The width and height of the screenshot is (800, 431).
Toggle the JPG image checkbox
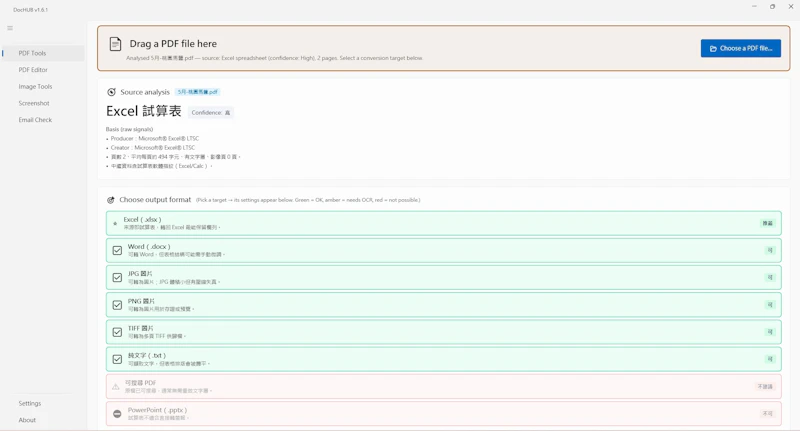click(x=117, y=277)
